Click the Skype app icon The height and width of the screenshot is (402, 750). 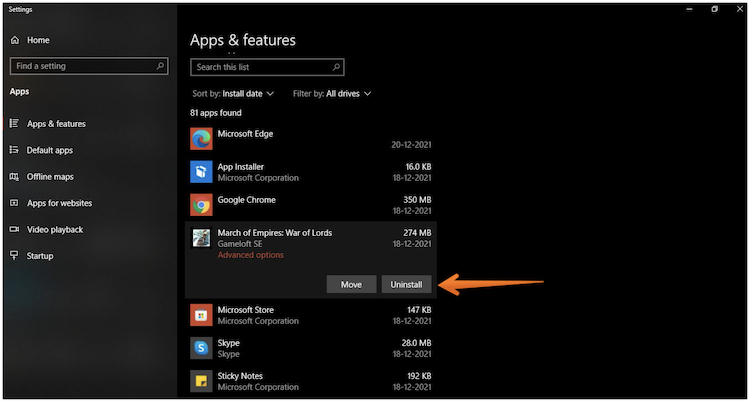pos(201,348)
